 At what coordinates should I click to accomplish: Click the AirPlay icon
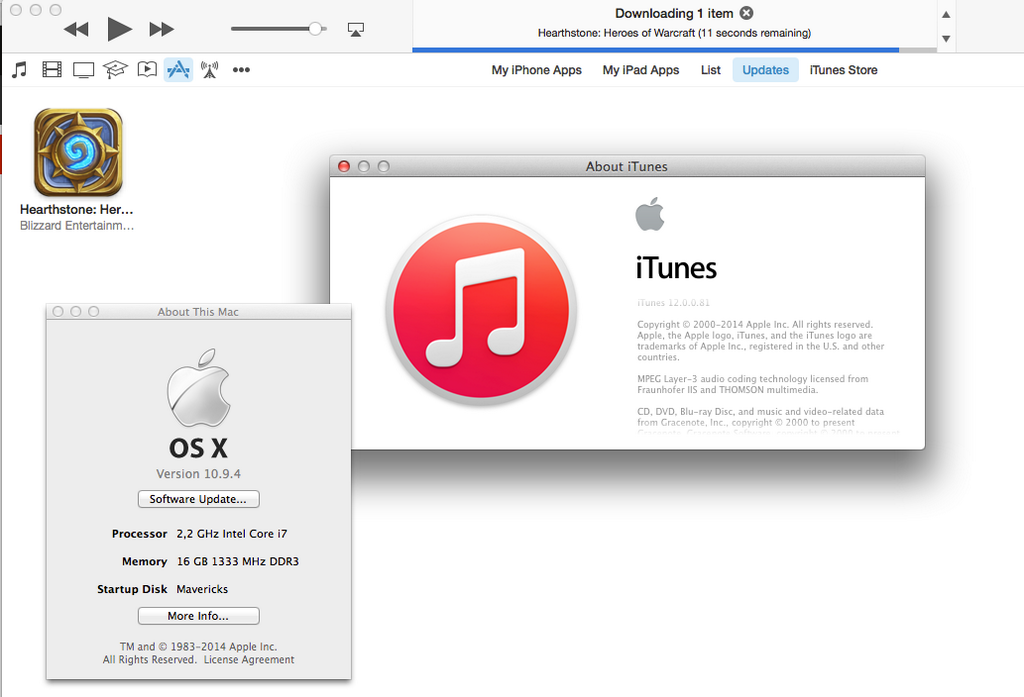[355, 29]
